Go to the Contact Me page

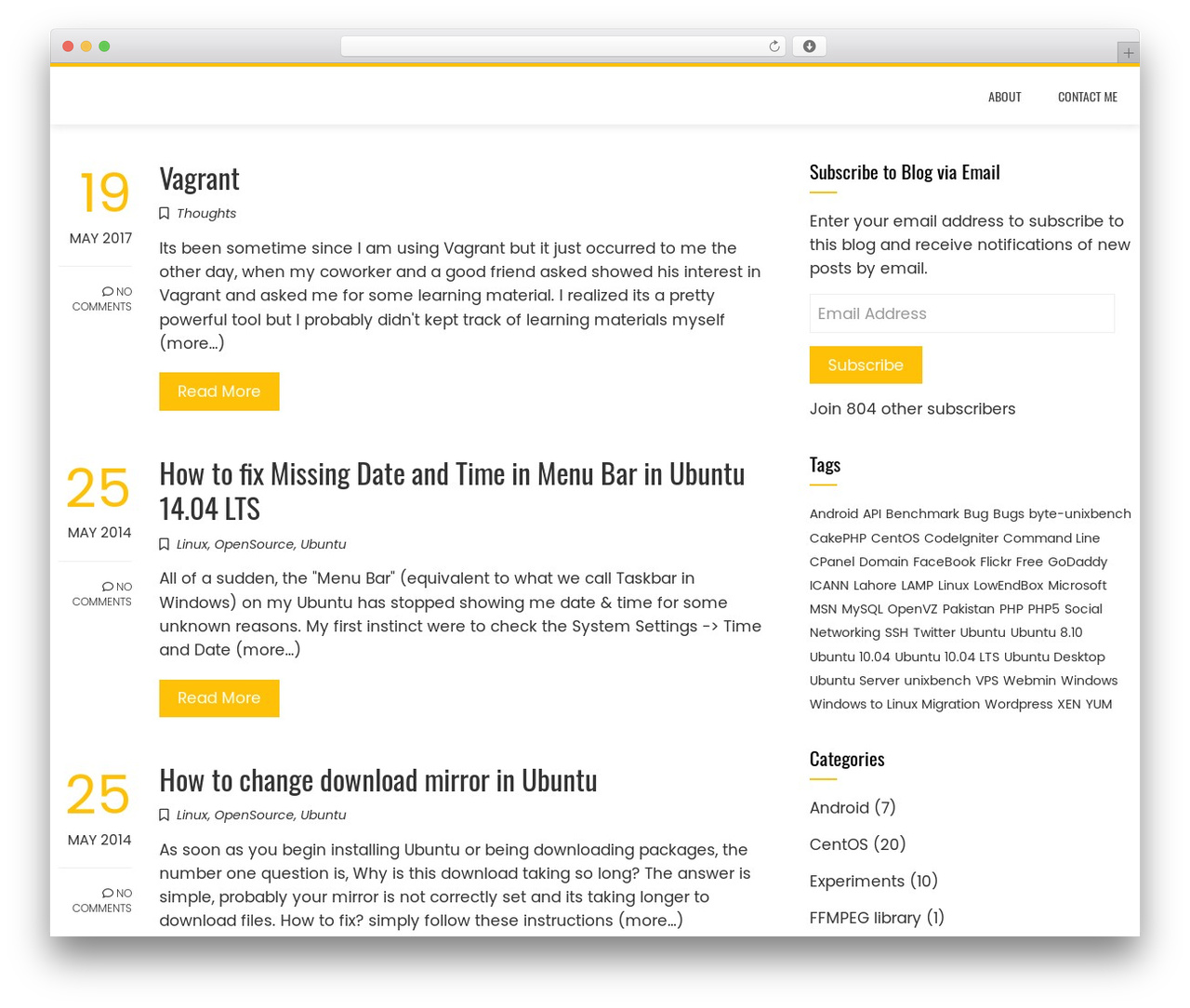[x=1088, y=97]
